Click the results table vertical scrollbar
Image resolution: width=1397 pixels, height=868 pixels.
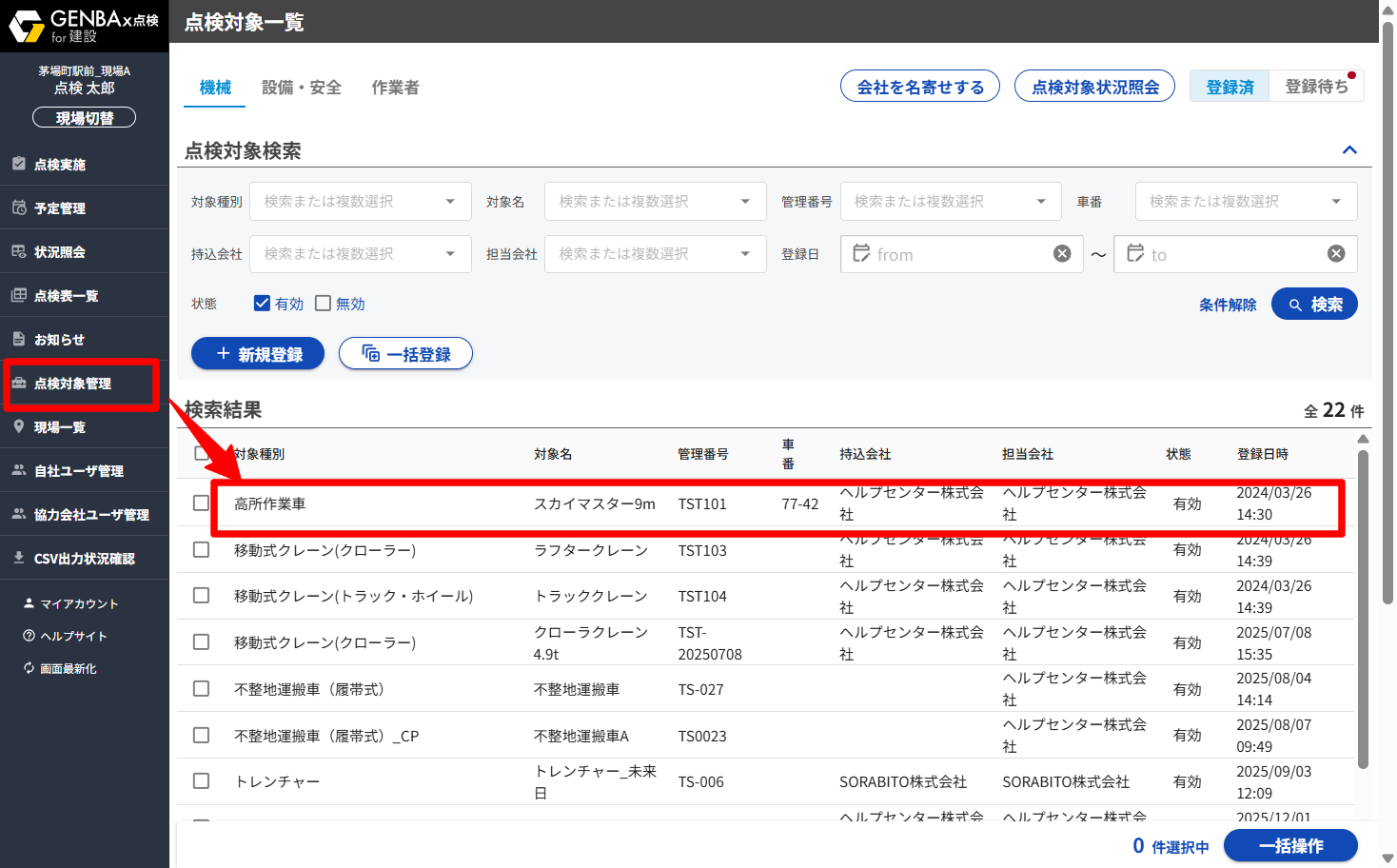pyautogui.click(x=1363, y=609)
